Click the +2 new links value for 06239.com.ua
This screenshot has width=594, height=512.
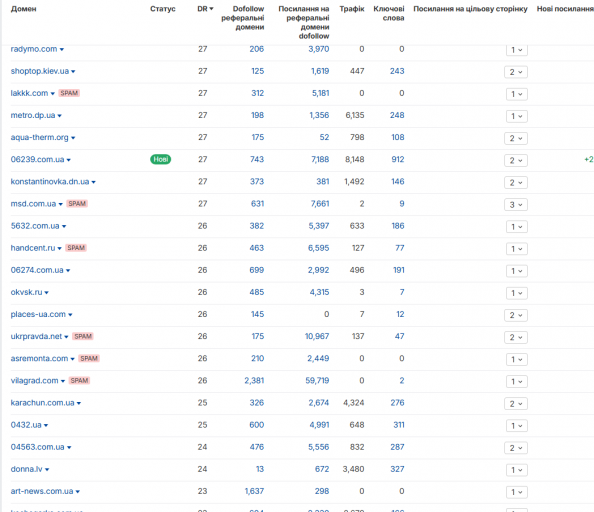coord(589,160)
